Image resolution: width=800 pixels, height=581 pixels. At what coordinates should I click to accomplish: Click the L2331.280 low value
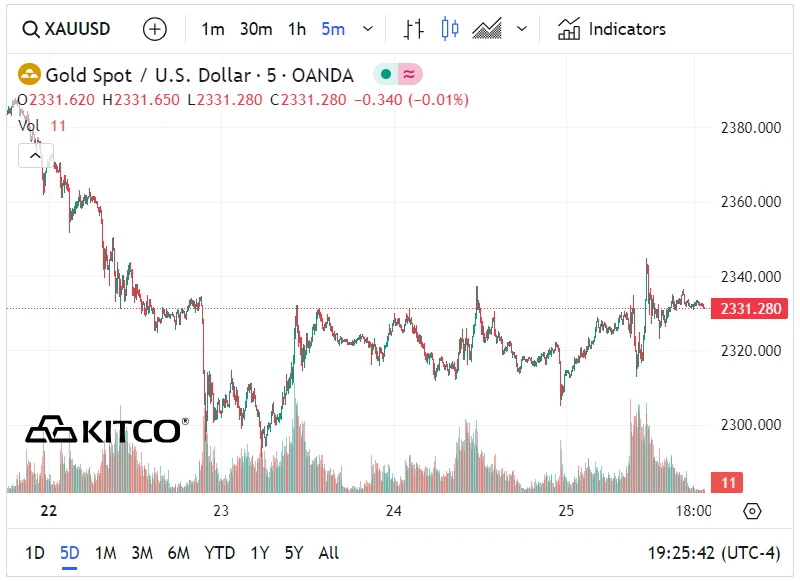[224, 99]
